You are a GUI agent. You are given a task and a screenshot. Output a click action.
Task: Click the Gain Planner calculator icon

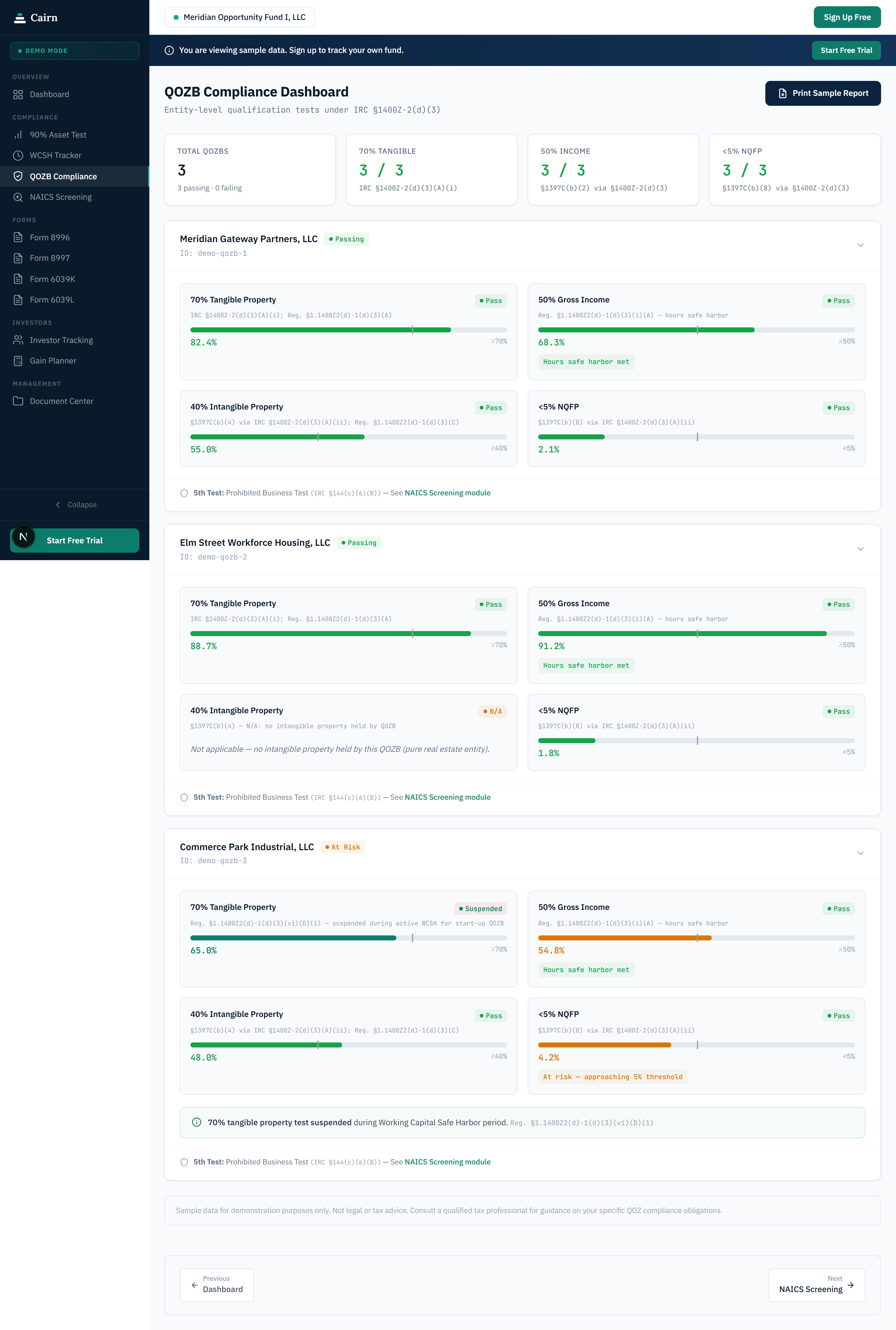coord(18,361)
